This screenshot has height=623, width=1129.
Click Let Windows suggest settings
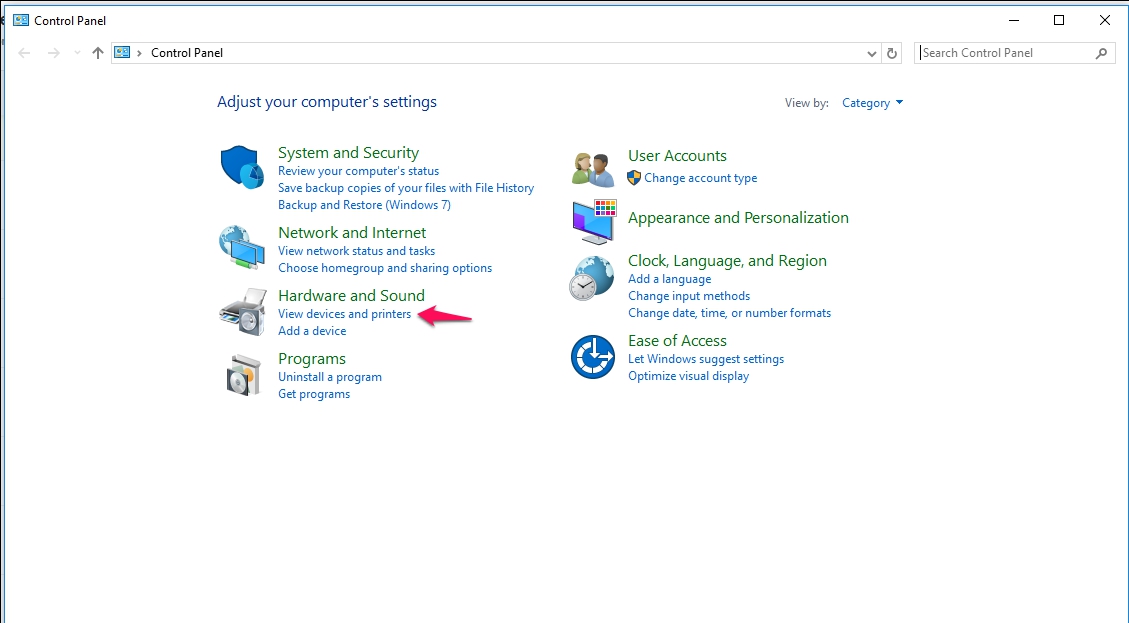tap(706, 359)
